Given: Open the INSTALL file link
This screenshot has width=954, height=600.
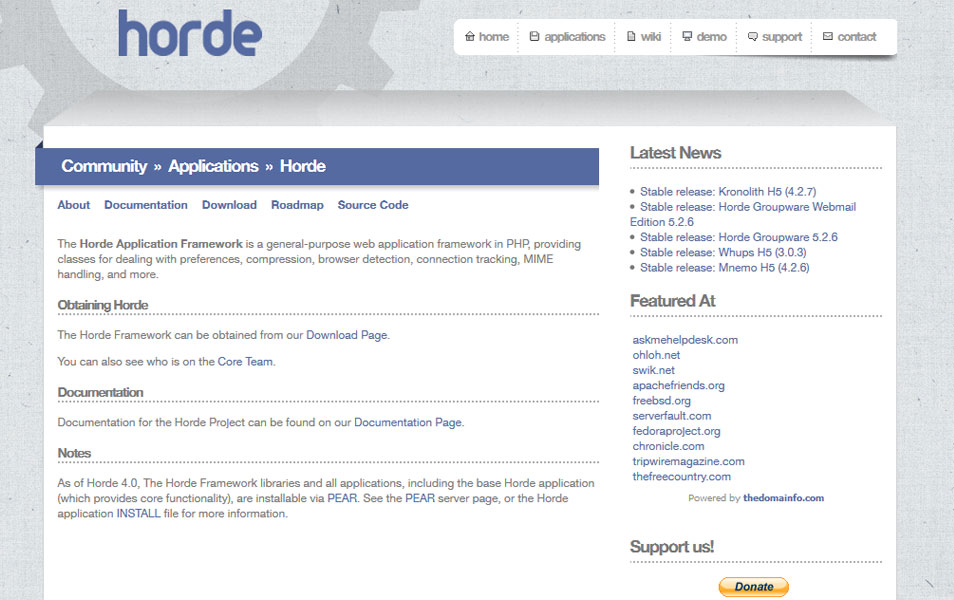Looking at the screenshot, I should [x=139, y=514].
